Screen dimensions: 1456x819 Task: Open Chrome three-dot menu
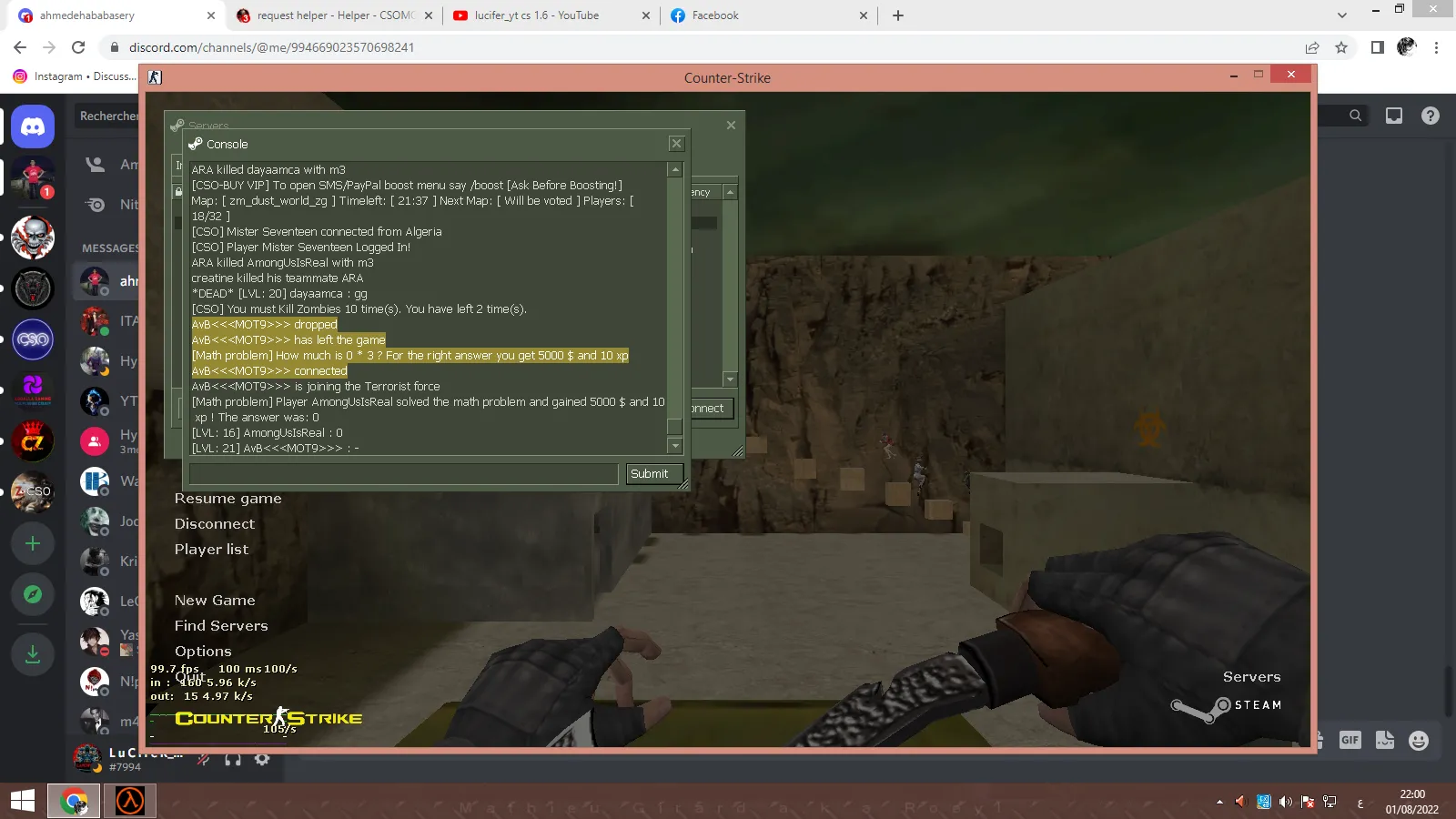tap(1437, 47)
